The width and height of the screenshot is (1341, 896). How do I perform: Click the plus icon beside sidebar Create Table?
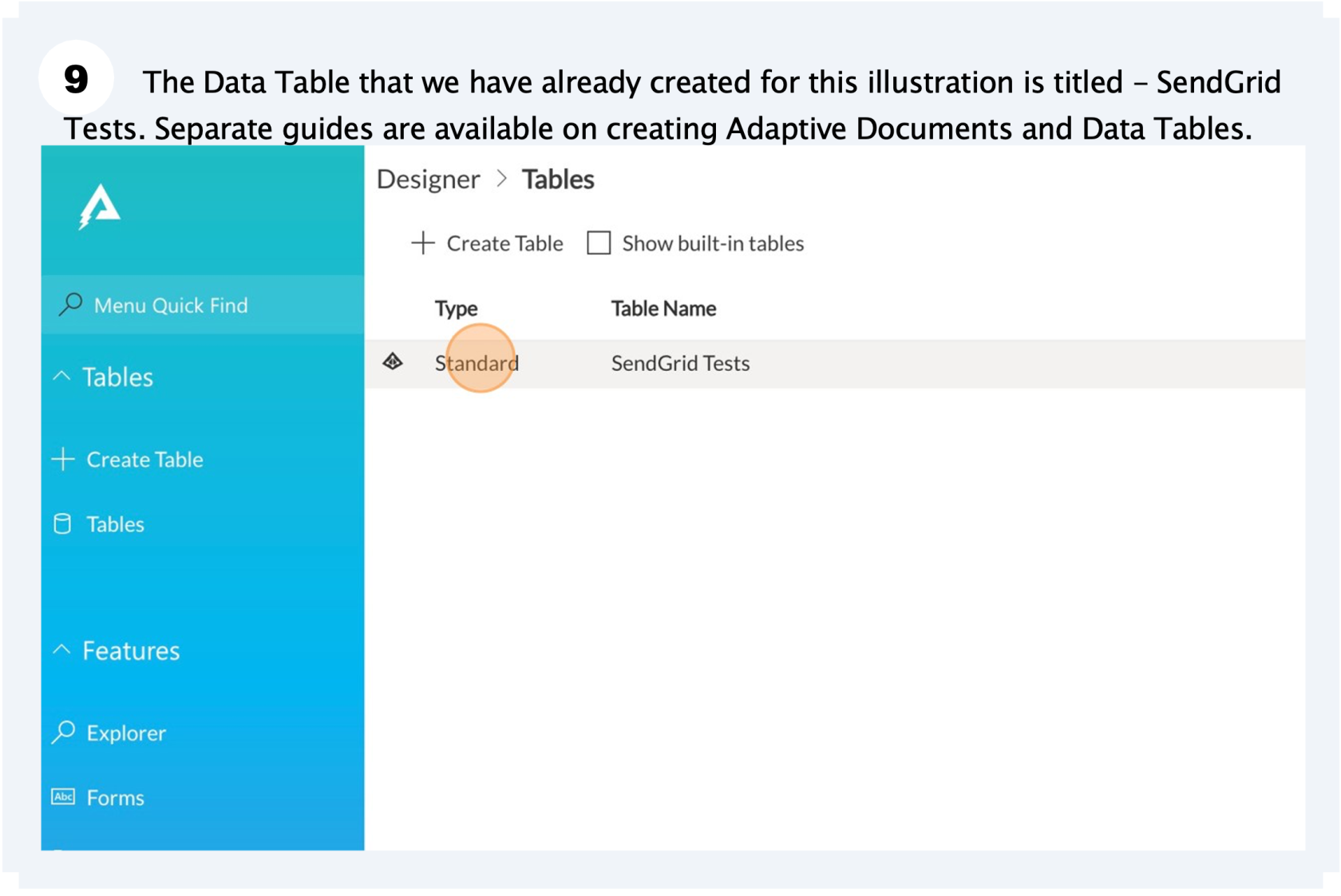coord(63,459)
